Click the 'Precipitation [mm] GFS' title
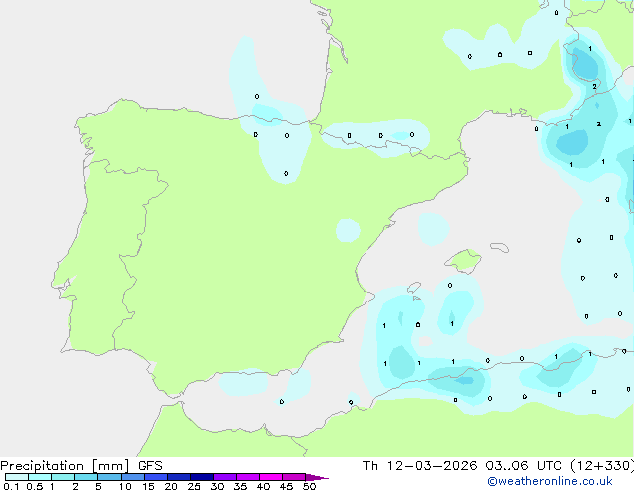This screenshot has width=634, height=490. [81, 466]
